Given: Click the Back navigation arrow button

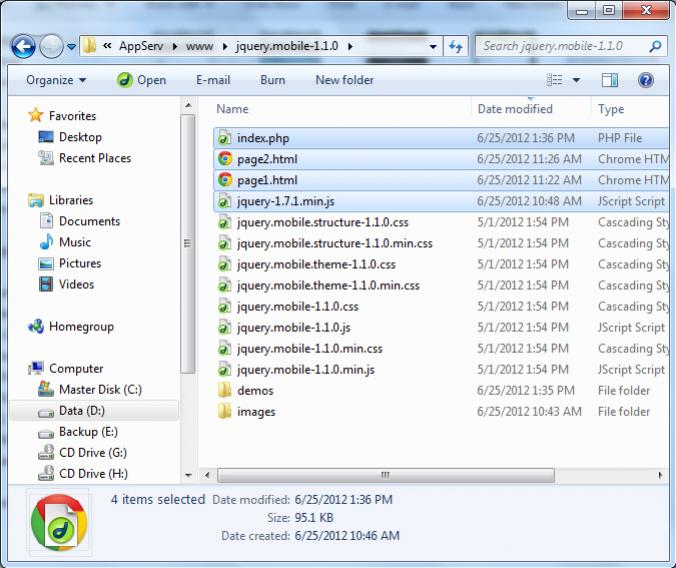Looking at the screenshot, I should tap(23, 46).
